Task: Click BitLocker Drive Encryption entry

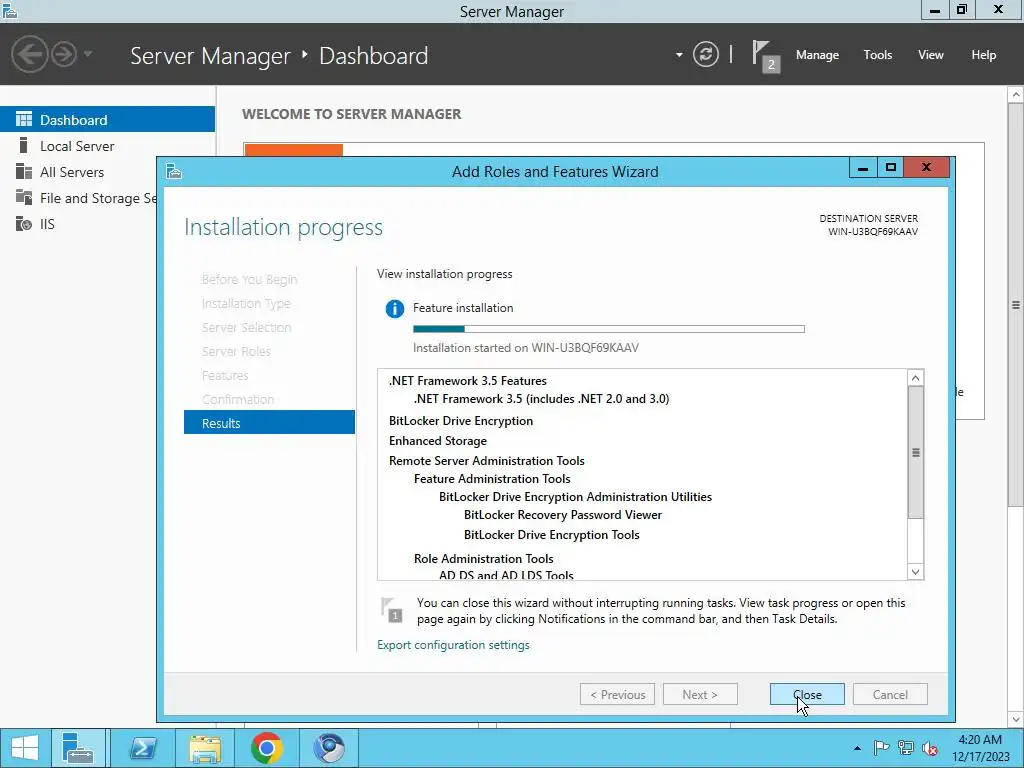Action: click(461, 421)
